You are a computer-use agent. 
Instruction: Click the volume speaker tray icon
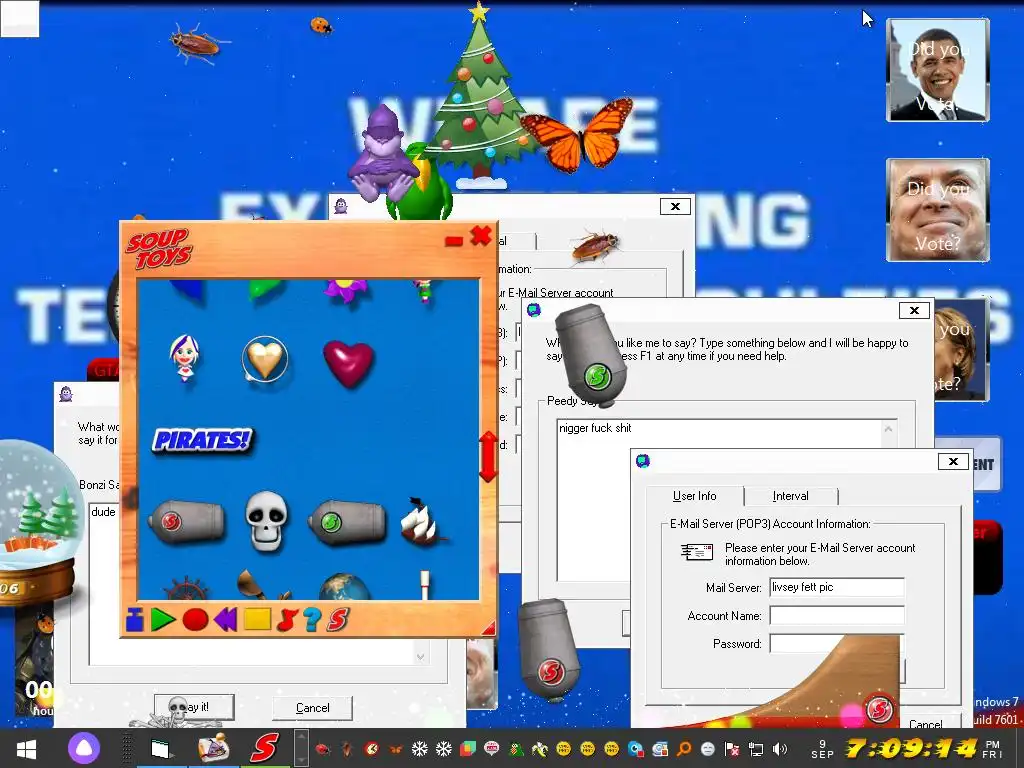point(779,749)
